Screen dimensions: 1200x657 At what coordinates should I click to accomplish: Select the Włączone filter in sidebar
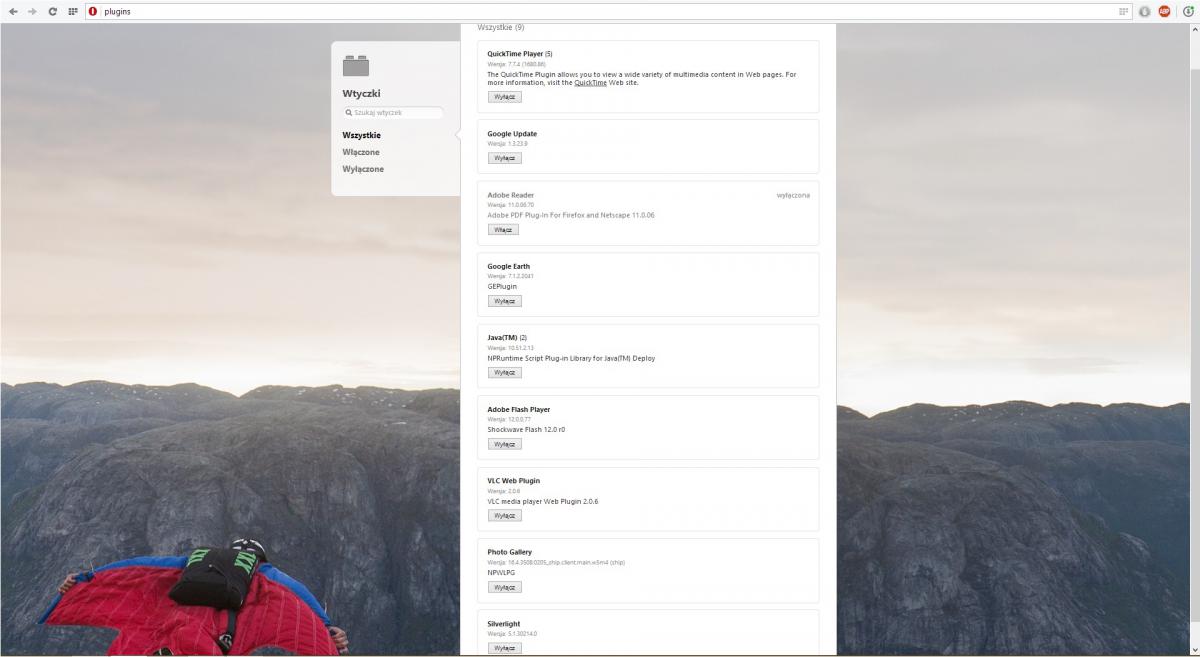click(361, 152)
